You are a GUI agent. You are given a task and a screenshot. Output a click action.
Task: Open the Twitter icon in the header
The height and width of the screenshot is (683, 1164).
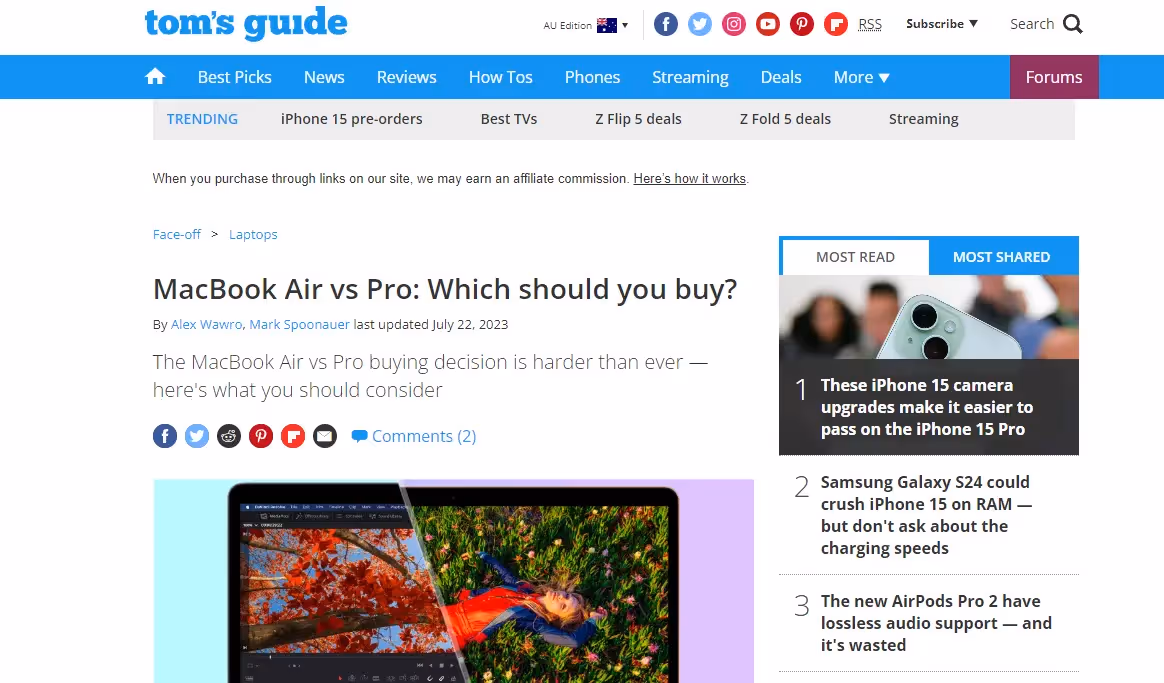[699, 24]
